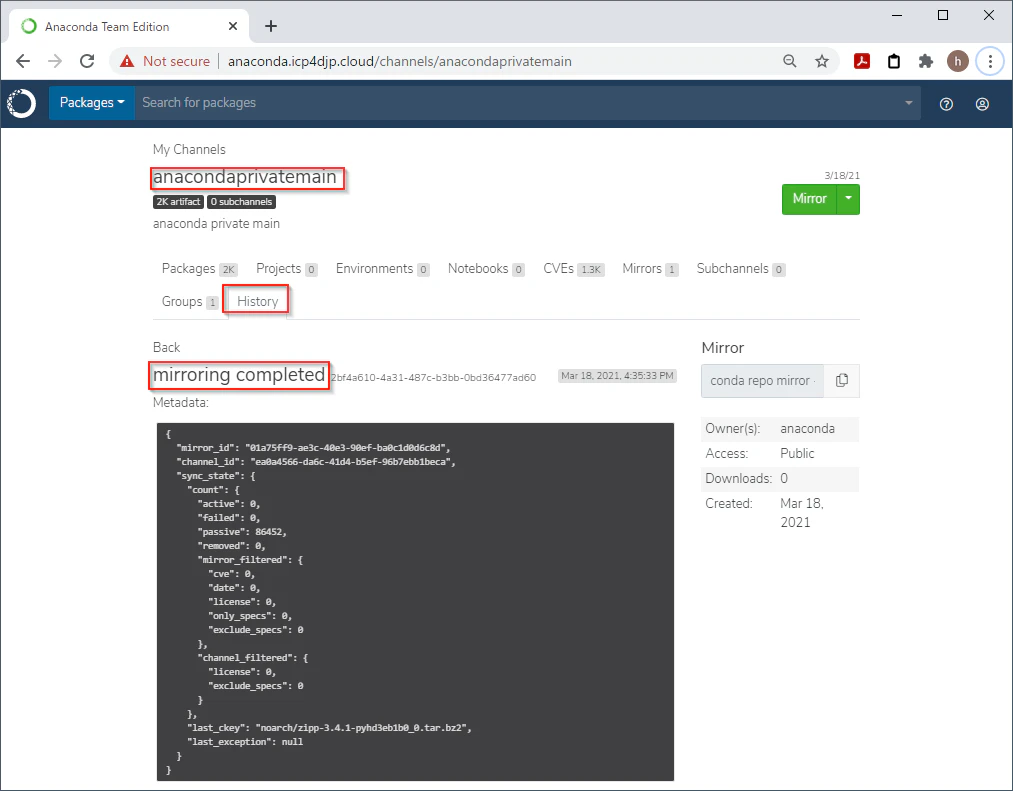This screenshot has height=791, width=1013.
Task: Expand the Packages dropdown in navbar
Action: tap(92, 103)
